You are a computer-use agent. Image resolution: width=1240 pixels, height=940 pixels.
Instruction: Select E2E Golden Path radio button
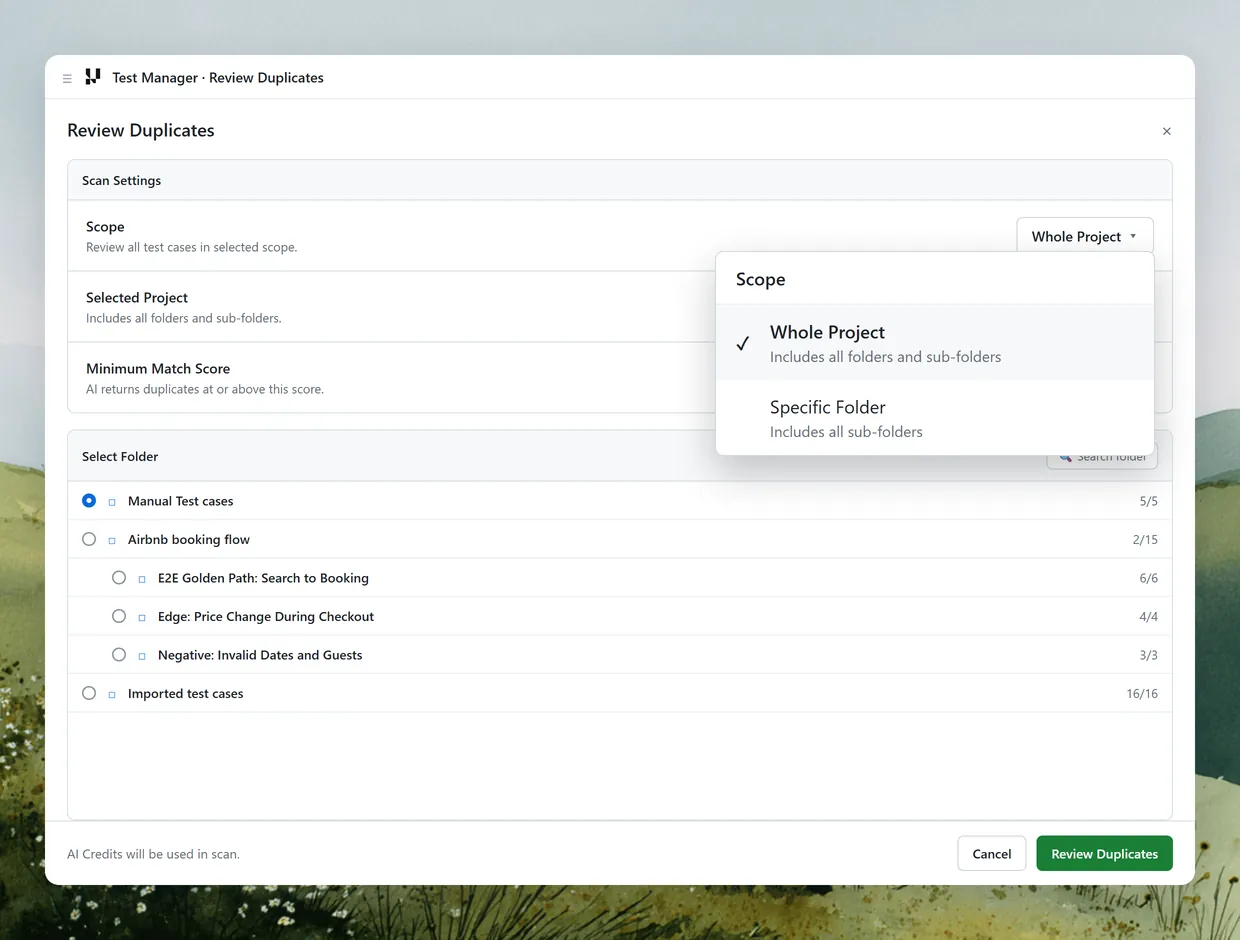(119, 577)
